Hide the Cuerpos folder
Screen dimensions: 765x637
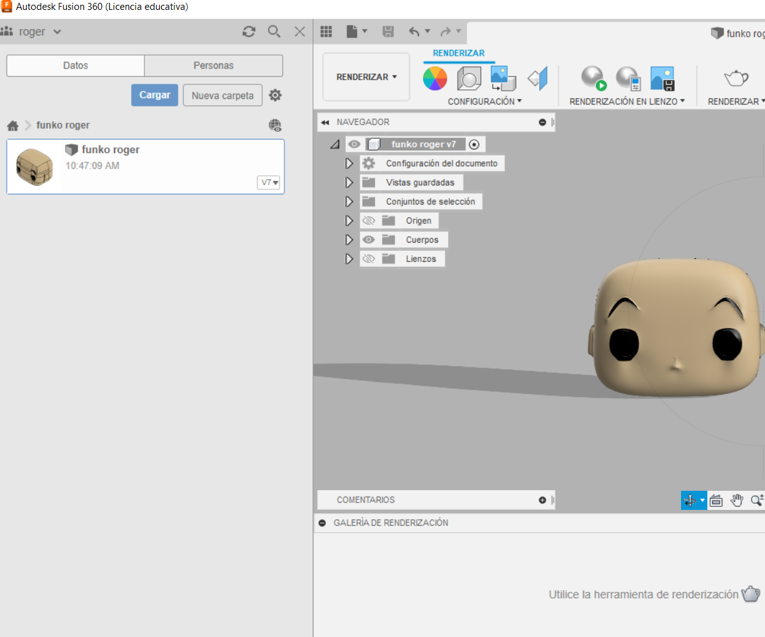tap(369, 240)
